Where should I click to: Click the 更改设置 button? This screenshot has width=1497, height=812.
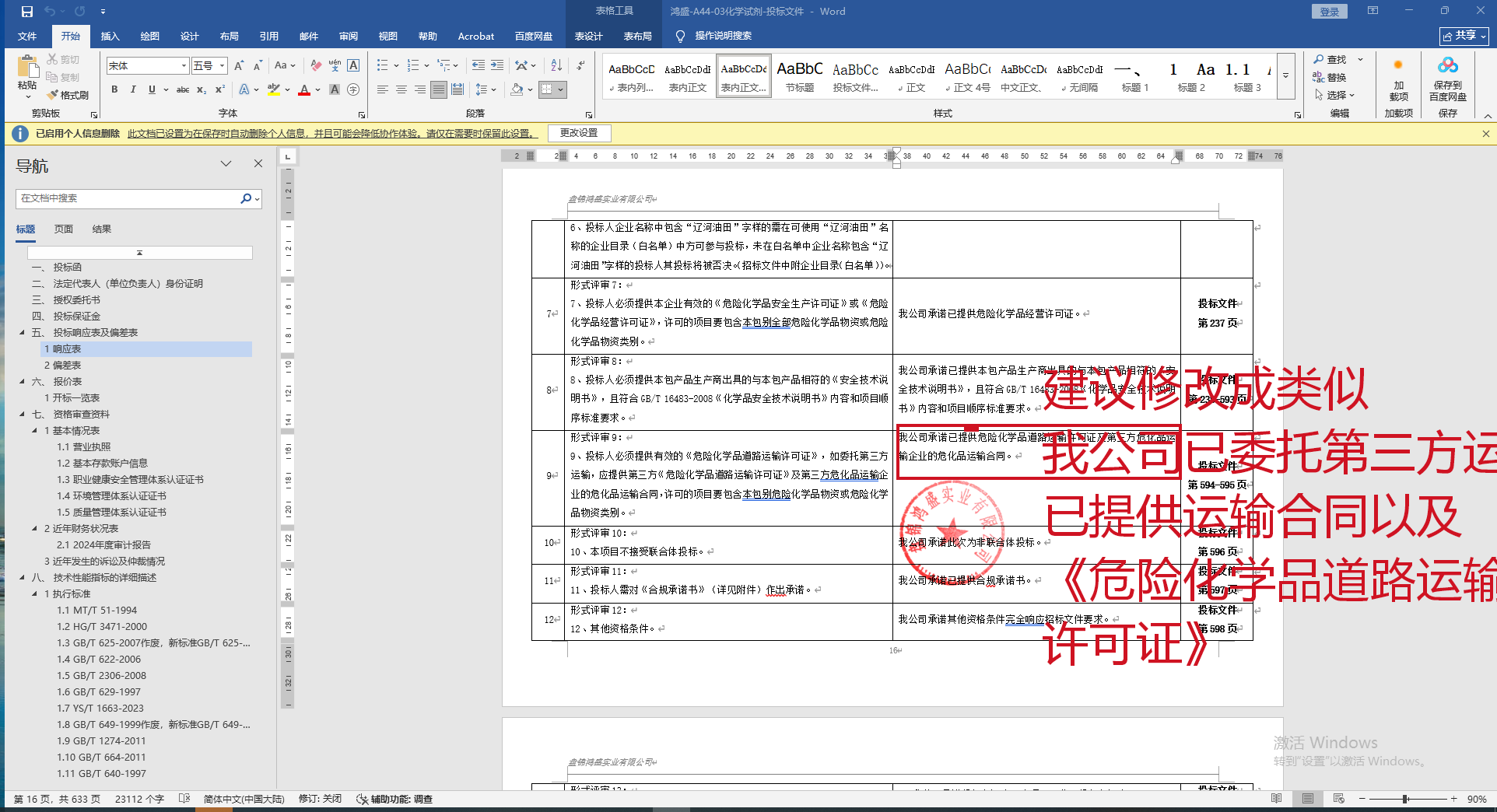point(579,133)
